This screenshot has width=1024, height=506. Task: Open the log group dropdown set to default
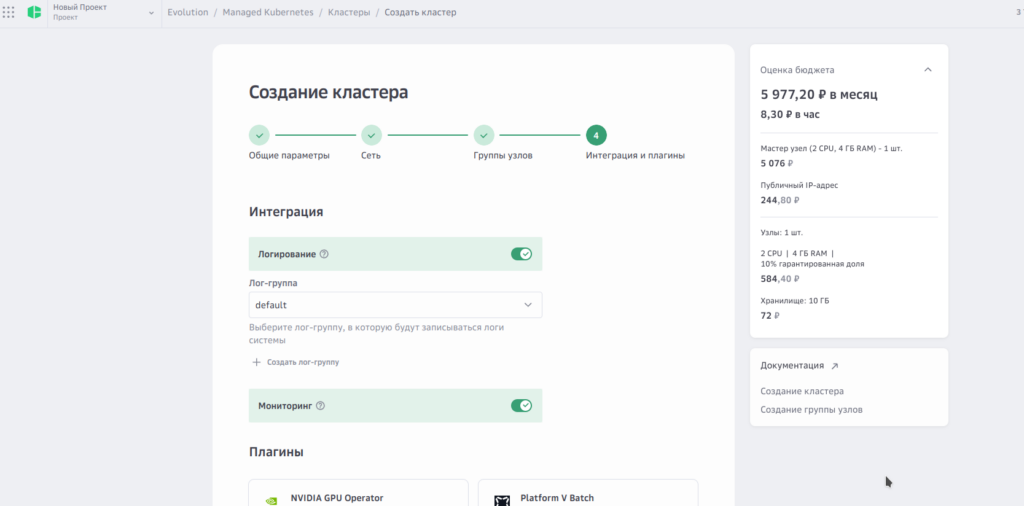[x=395, y=305]
